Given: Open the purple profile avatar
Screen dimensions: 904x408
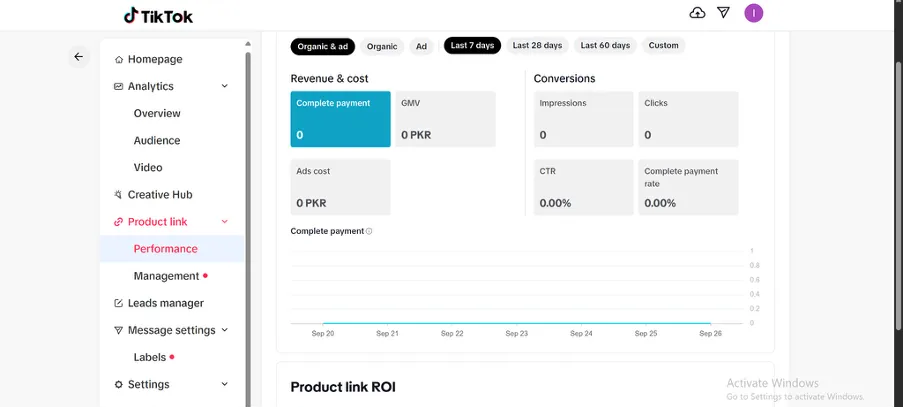Looking at the screenshot, I should [x=754, y=13].
